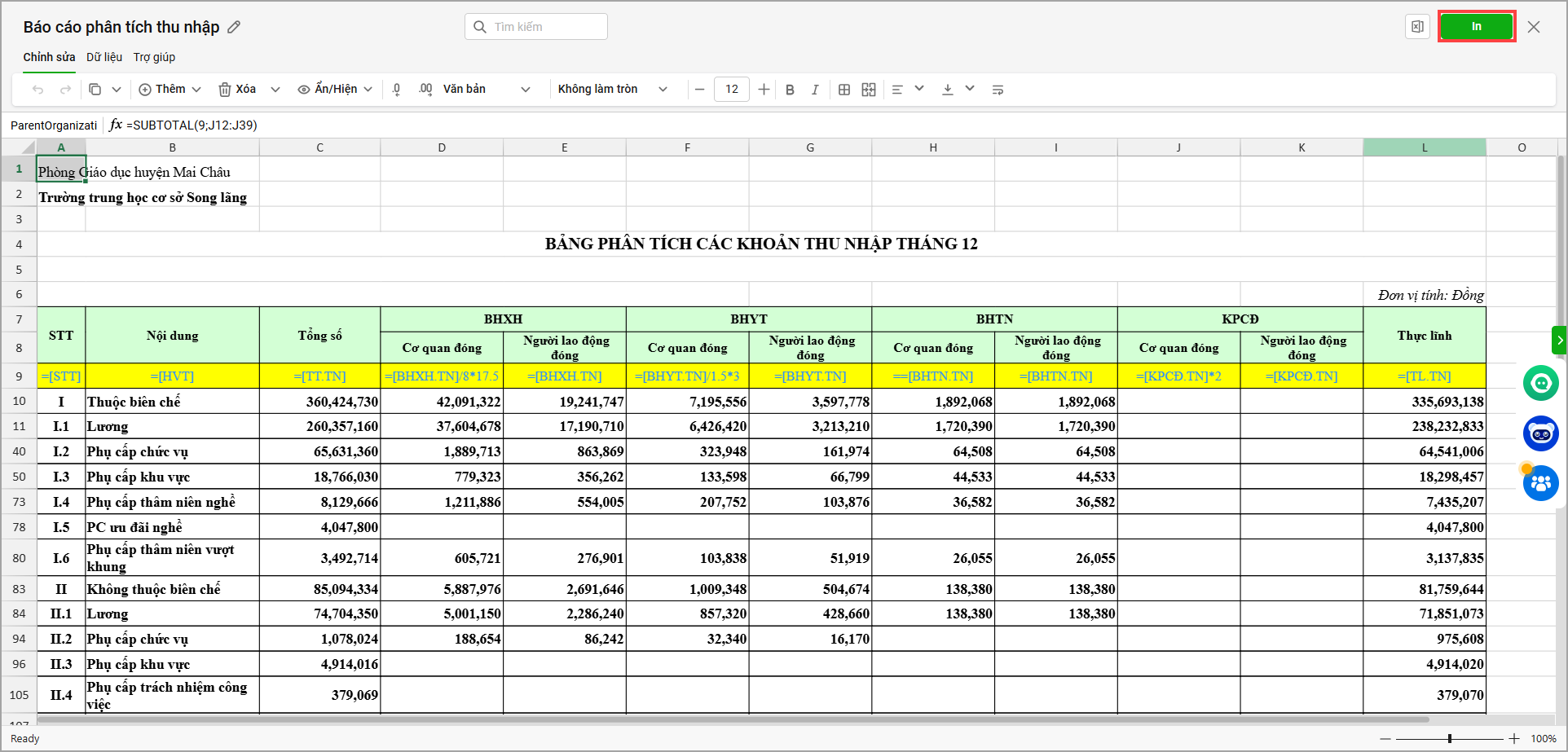Click the cell borders icon
This screenshot has width=1568, height=752.
[x=844, y=90]
